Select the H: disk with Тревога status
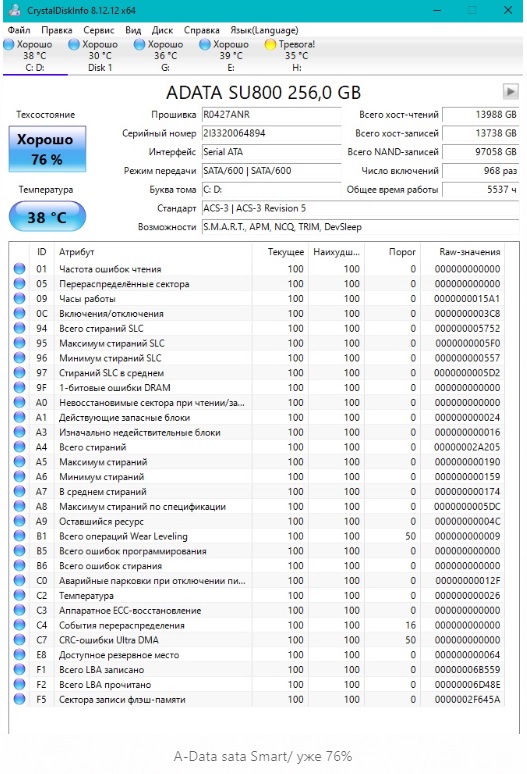This screenshot has width=527, height=774. click(296, 56)
